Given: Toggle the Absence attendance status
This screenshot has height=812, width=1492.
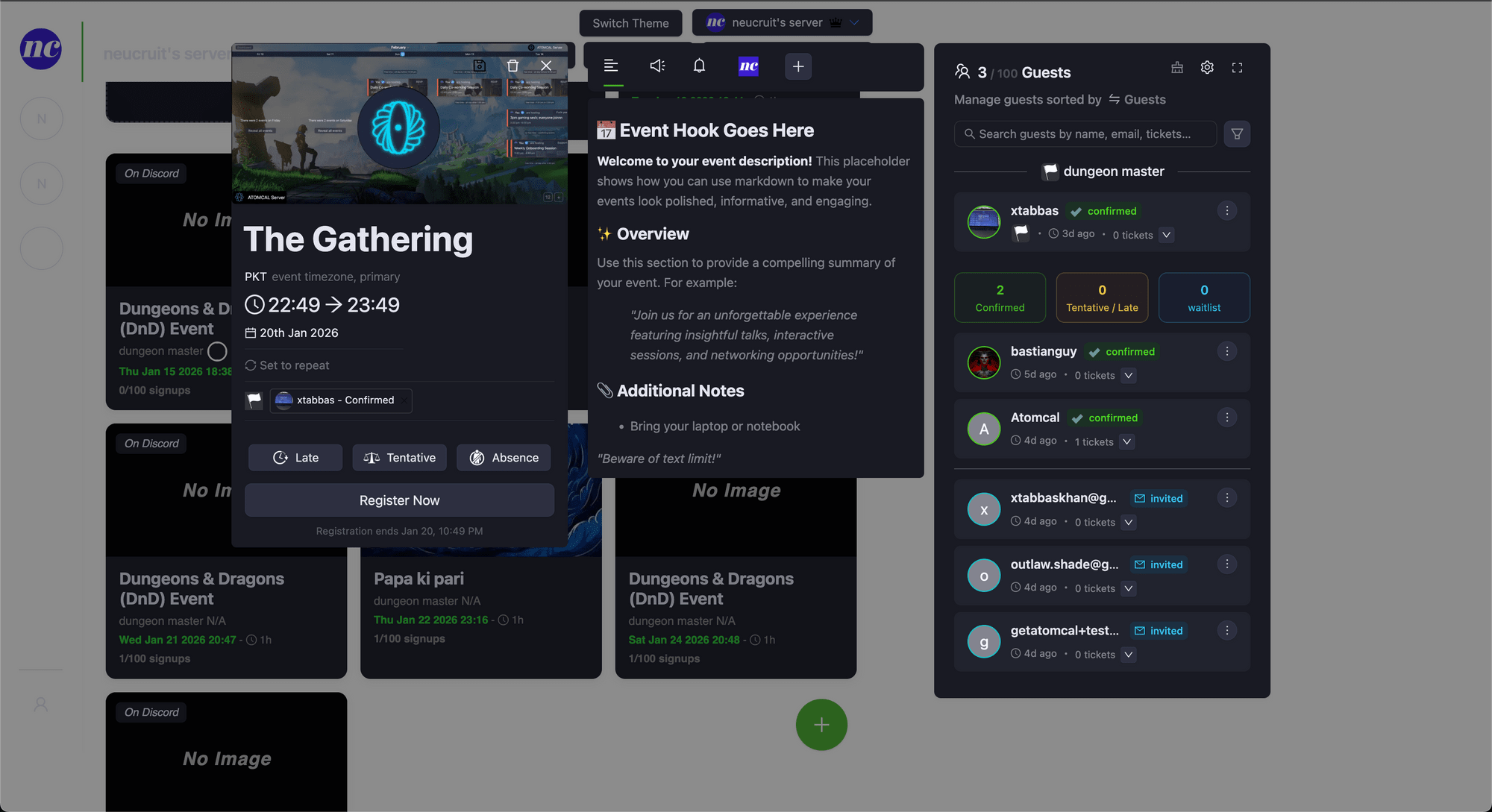Looking at the screenshot, I should (504, 458).
